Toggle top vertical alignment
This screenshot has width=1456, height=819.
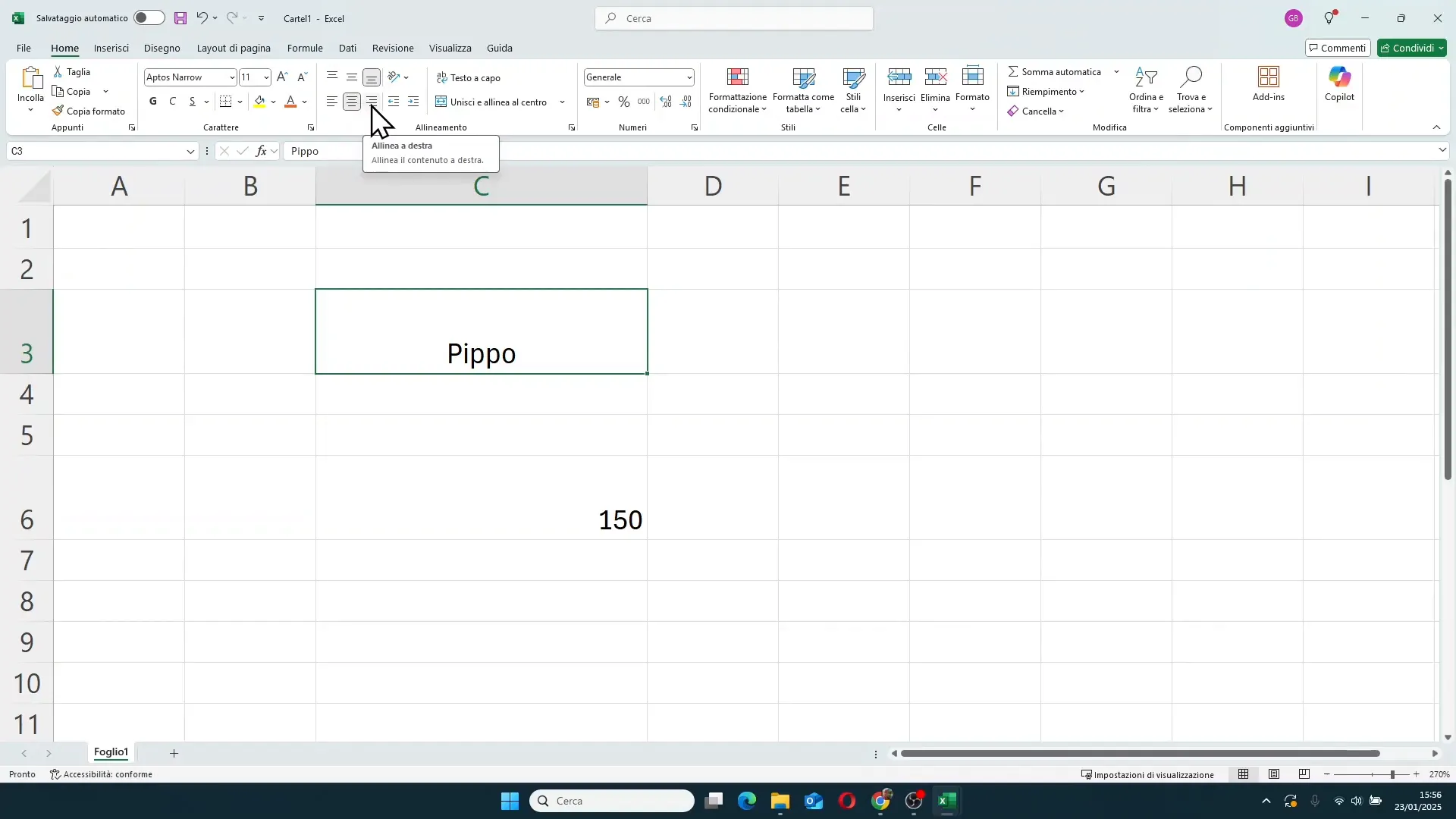(x=332, y=77)
